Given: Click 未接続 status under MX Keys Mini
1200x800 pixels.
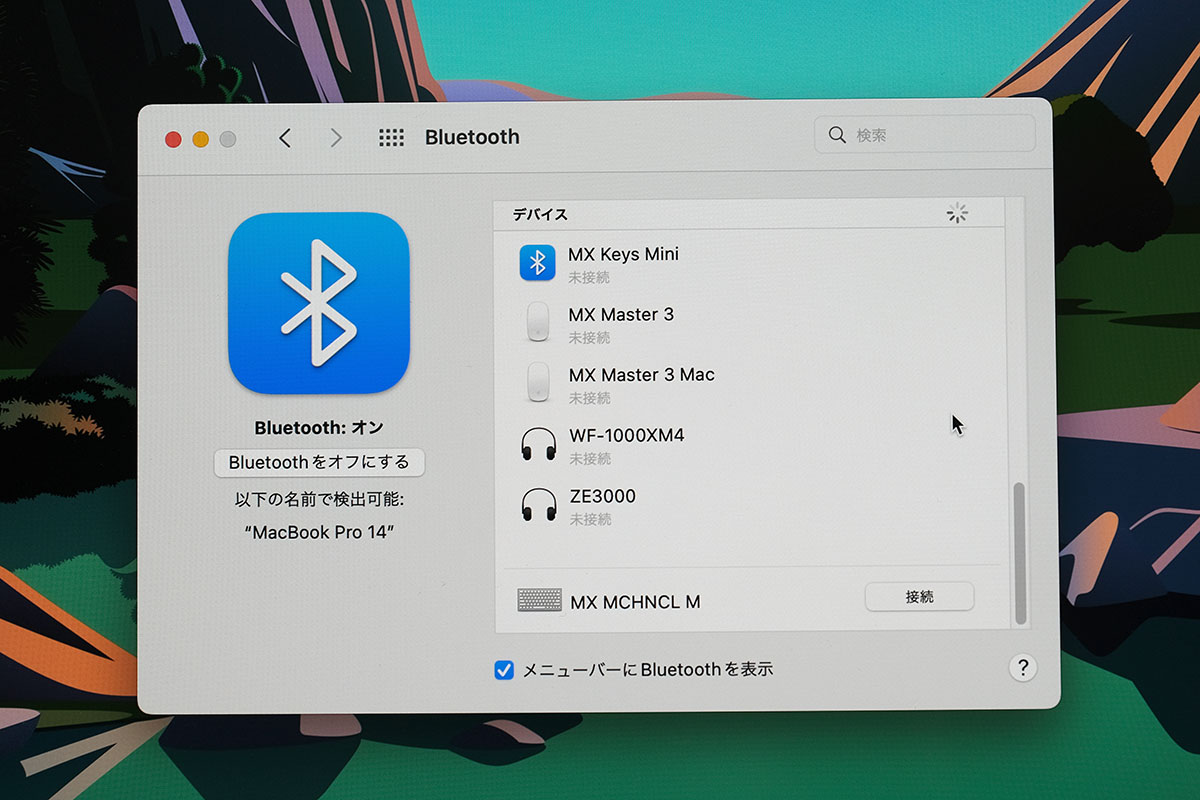Looking at the screenshot, I should (589, 277).
